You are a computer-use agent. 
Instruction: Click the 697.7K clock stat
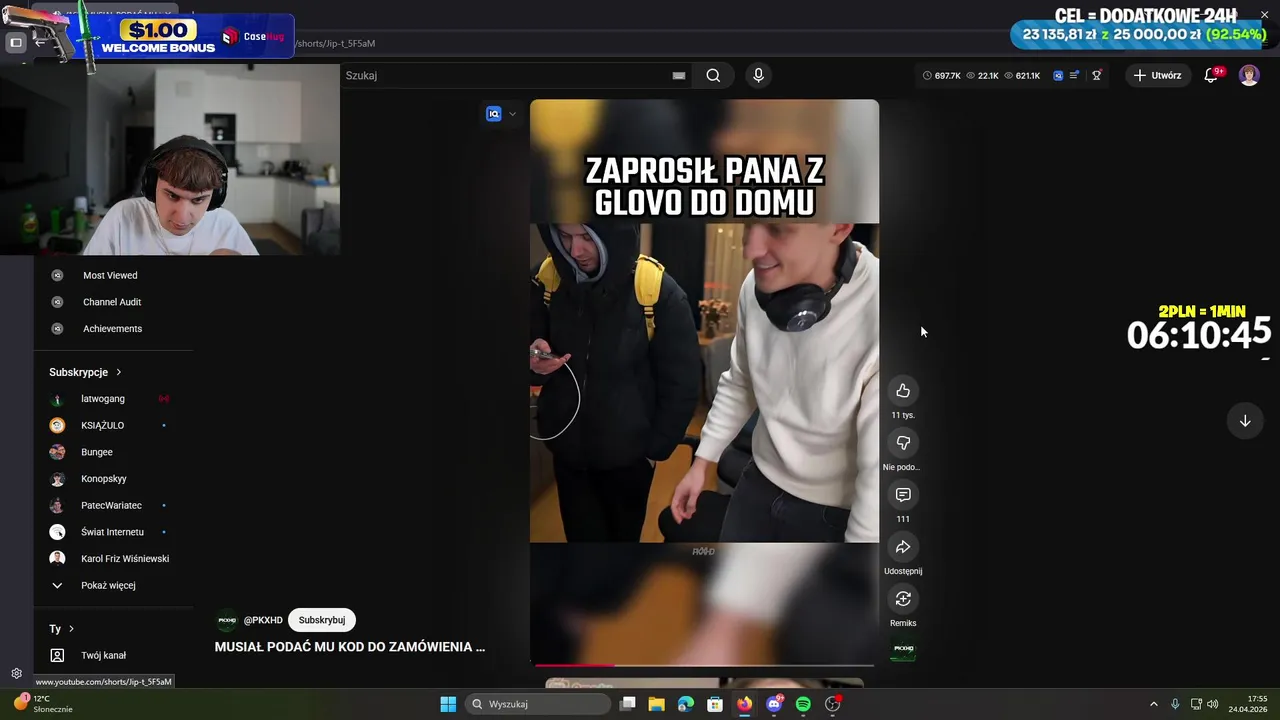point(942,75)
